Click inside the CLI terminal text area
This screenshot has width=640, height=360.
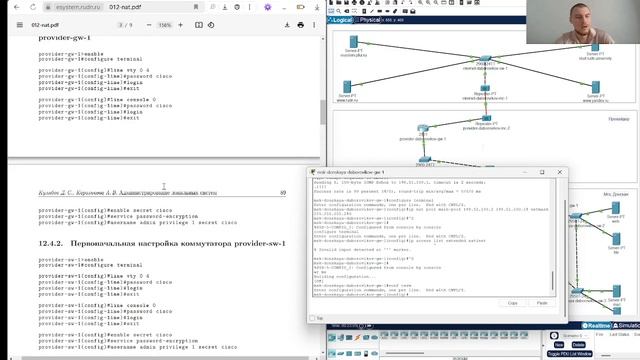coord(432,238)
